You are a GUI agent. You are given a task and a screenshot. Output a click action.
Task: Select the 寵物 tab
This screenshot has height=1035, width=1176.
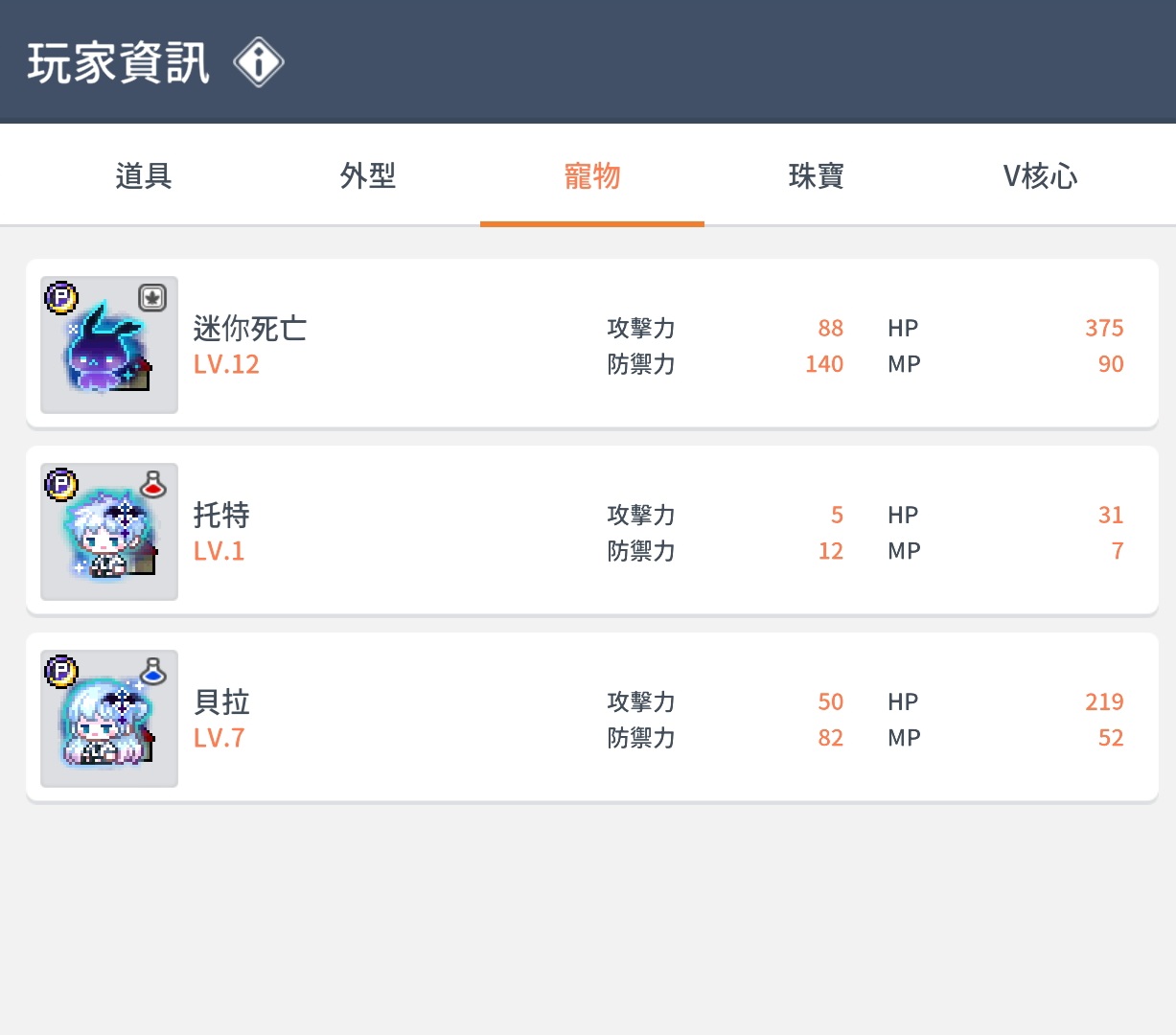click(x=592, y=176)
